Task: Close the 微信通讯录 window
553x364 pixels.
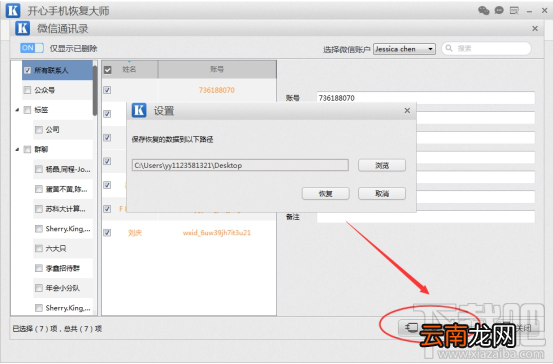Action: pos(535,28)
